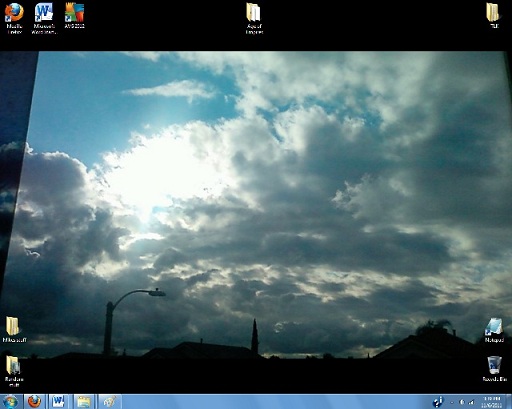The image size is (512, 409).
Task: Select the Mozilla Firefox desktop shortcut
Action: [14, 18]
